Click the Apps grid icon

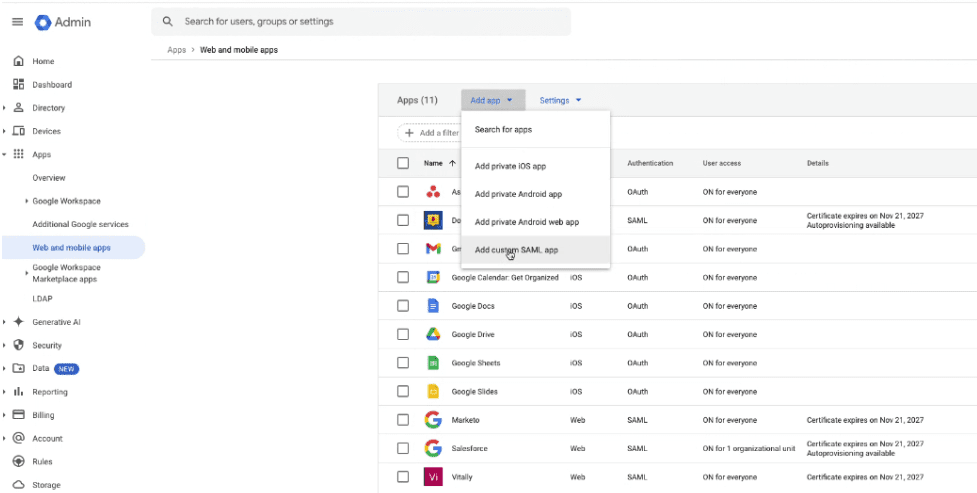pyautogui.click(x=19, y=154)
